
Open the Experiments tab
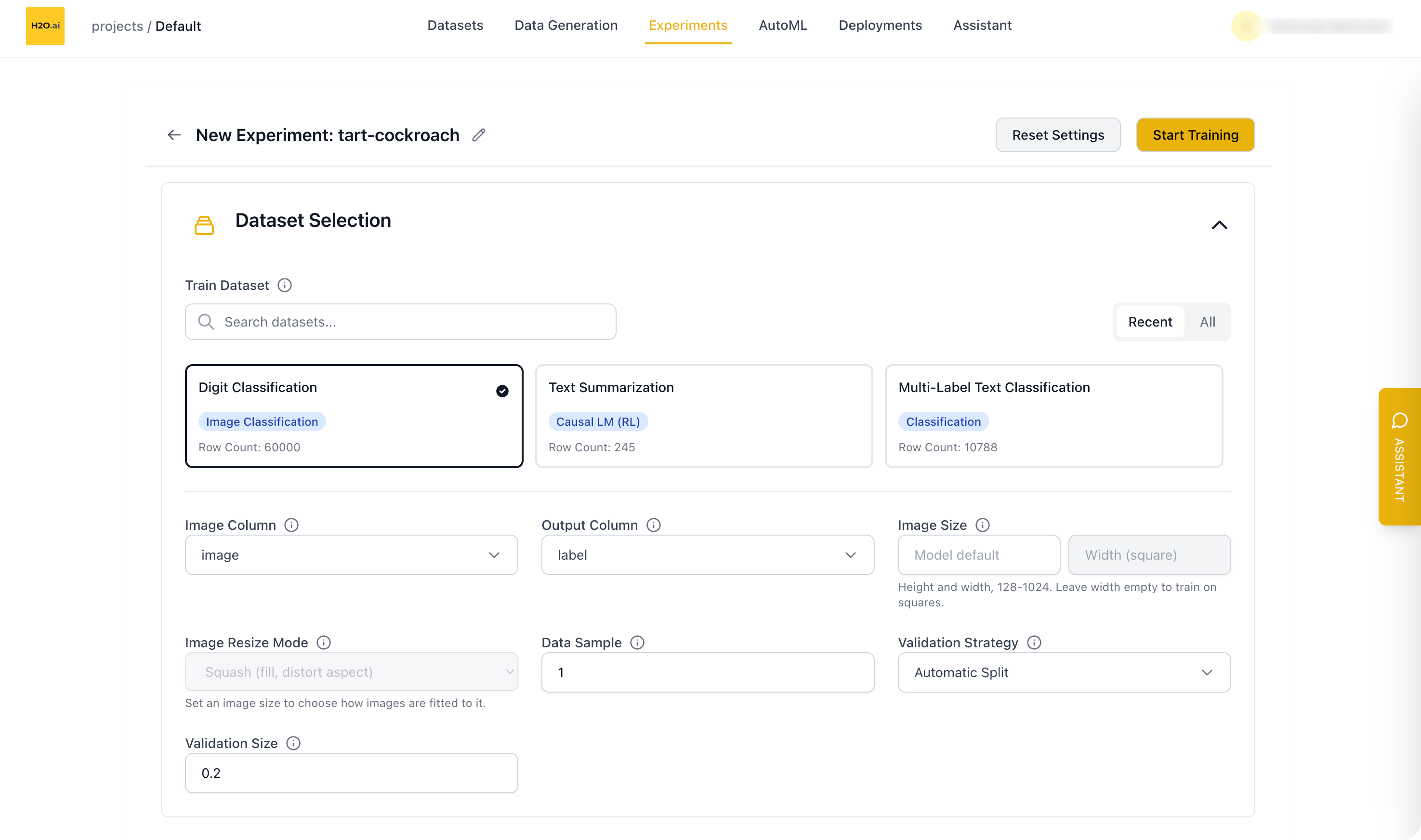(x=688, y=26)
